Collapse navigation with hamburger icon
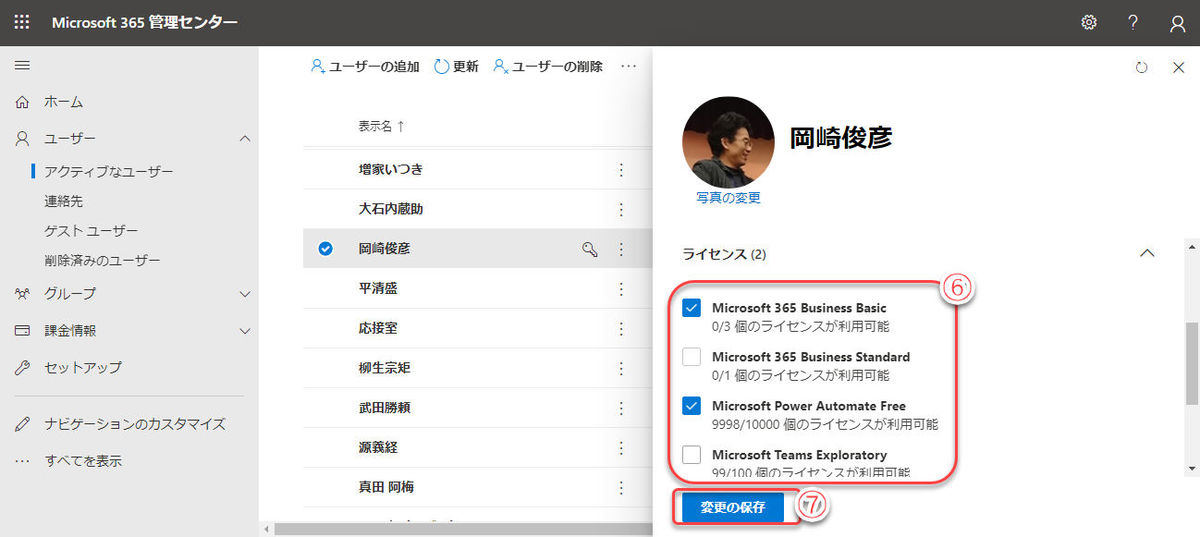 [x=22, y=65]
